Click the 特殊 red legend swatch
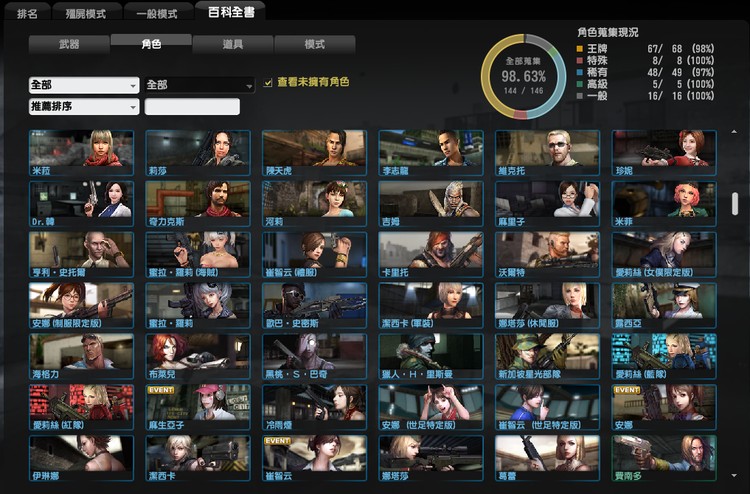This screenshot has height=494, width=750. click(580, 60)
